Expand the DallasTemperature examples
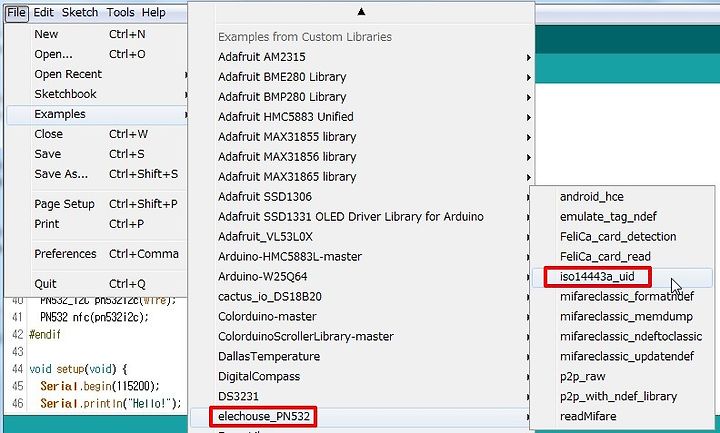 pos(360,357)
